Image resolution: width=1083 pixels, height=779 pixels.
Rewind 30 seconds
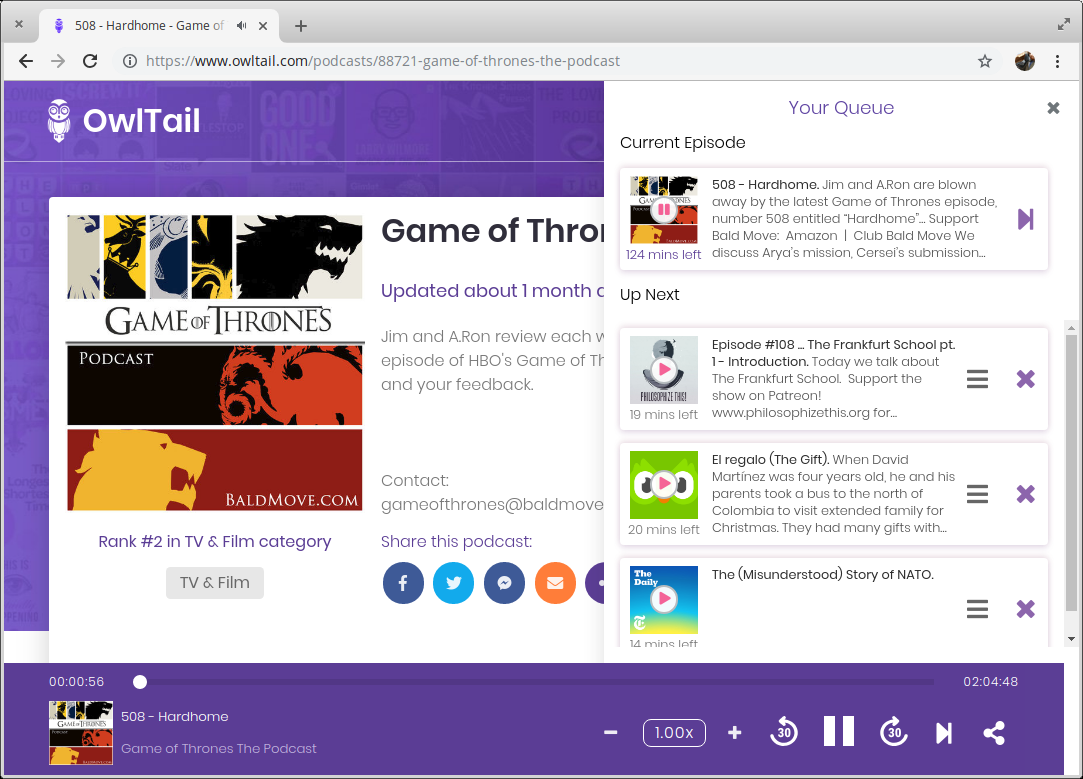point(784,732)
